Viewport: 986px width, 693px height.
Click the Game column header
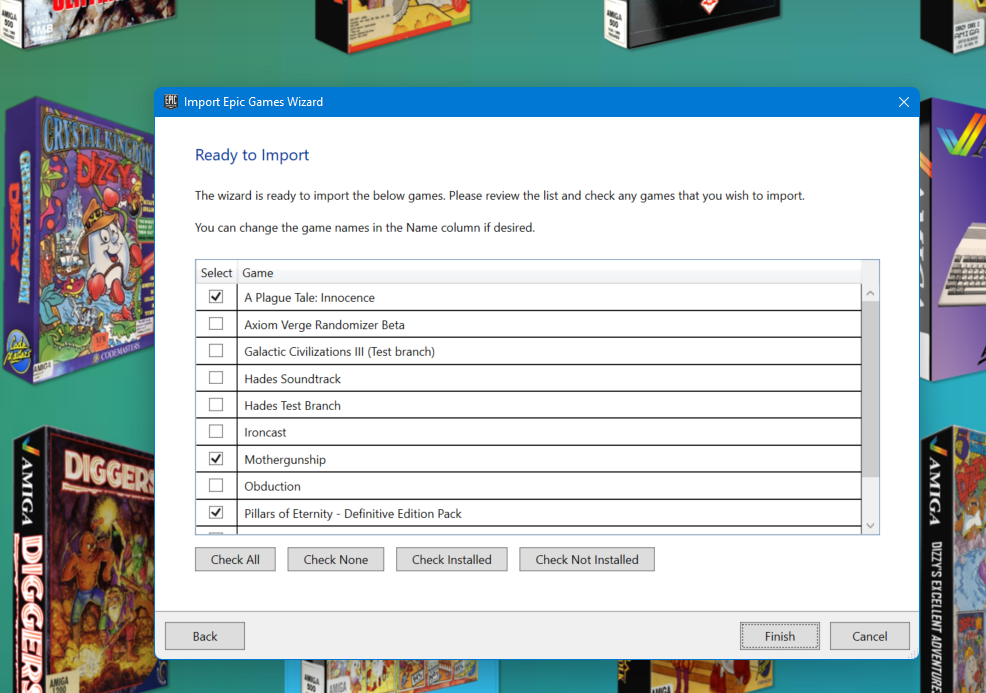[548, 273]
